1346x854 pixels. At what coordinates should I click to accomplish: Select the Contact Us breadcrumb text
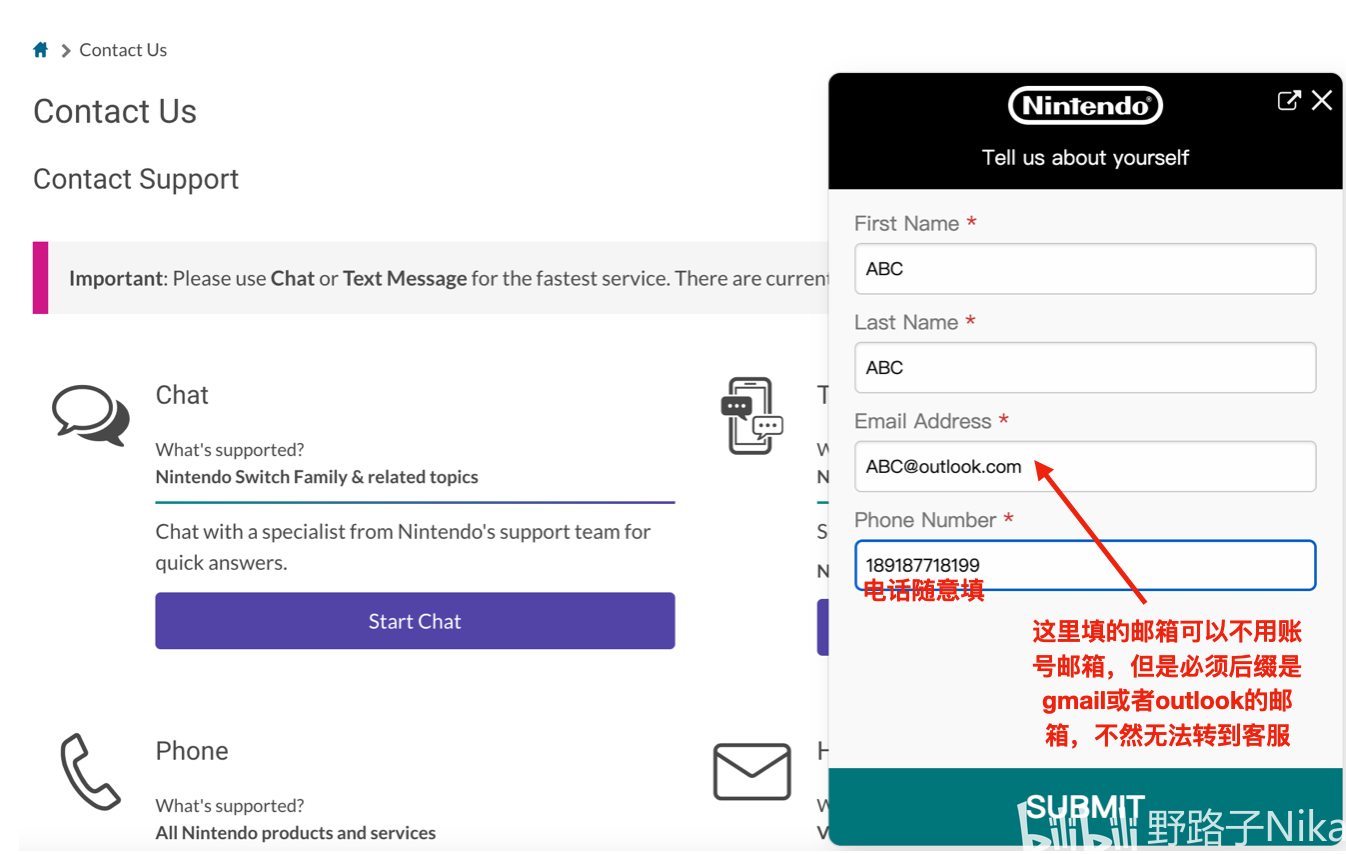coord(123,50)
